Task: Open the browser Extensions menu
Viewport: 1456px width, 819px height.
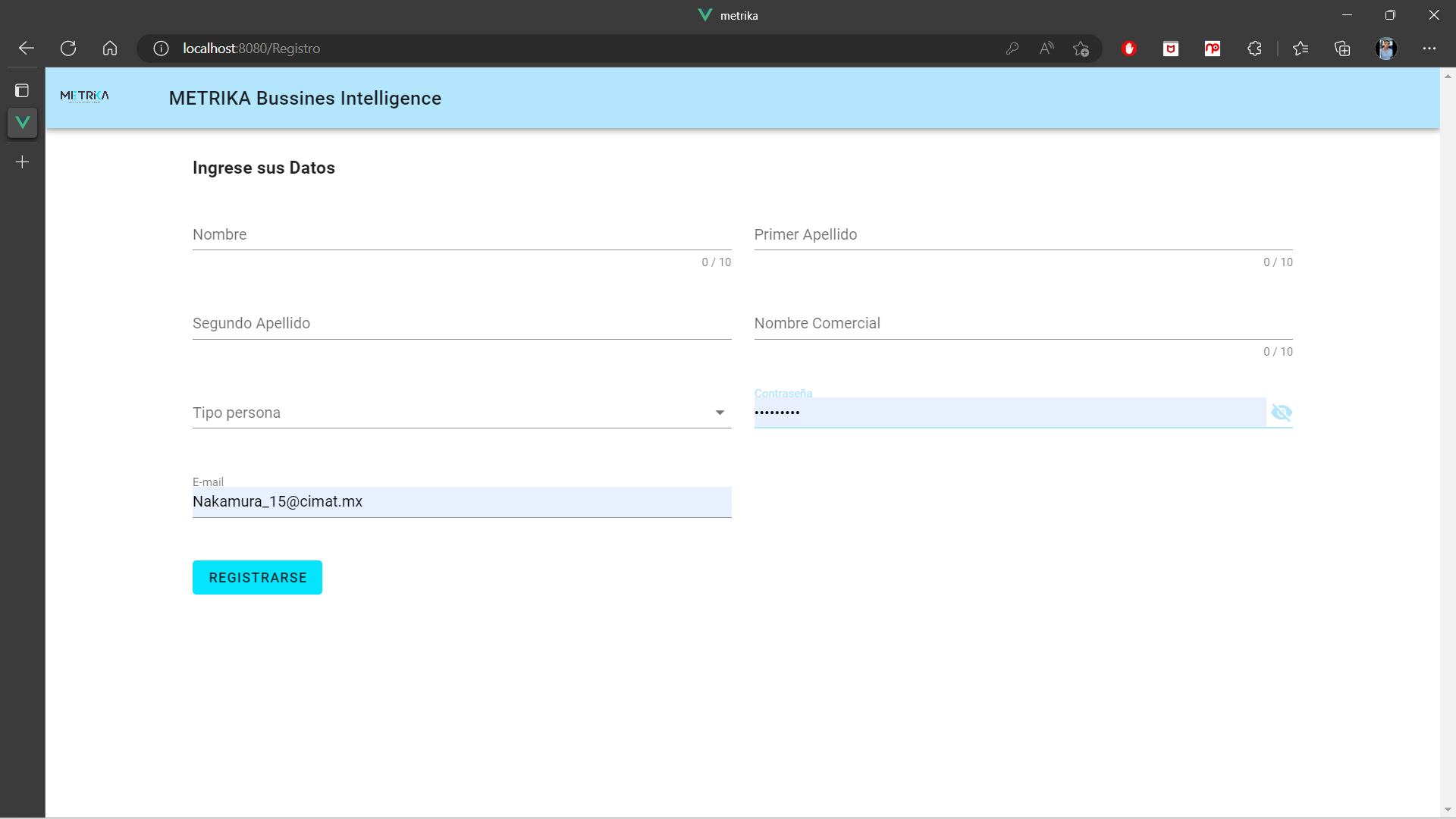Action: tap(1255, 48)
